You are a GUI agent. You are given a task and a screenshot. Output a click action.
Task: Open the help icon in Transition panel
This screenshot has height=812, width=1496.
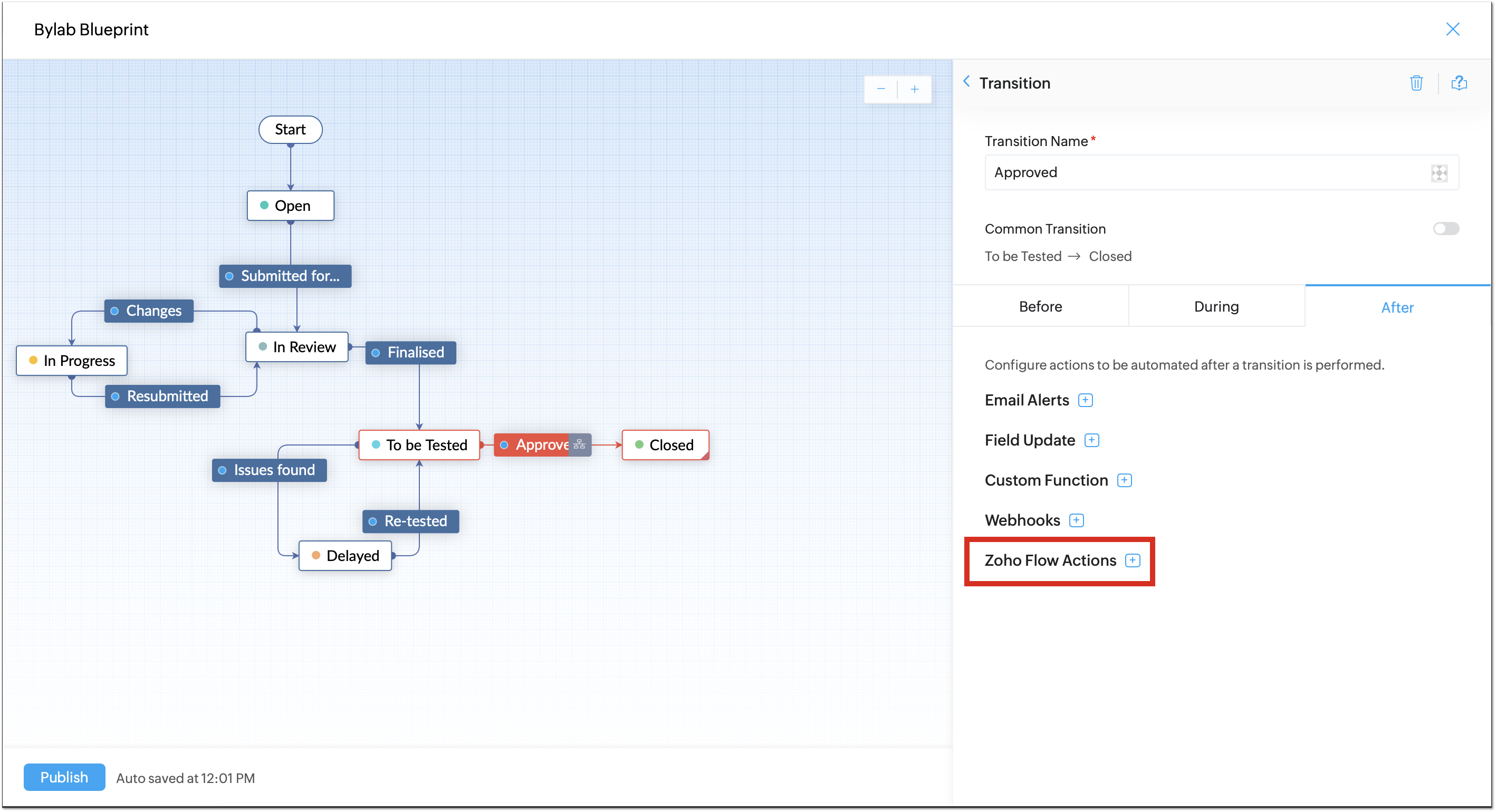[x=1458, y=83]
